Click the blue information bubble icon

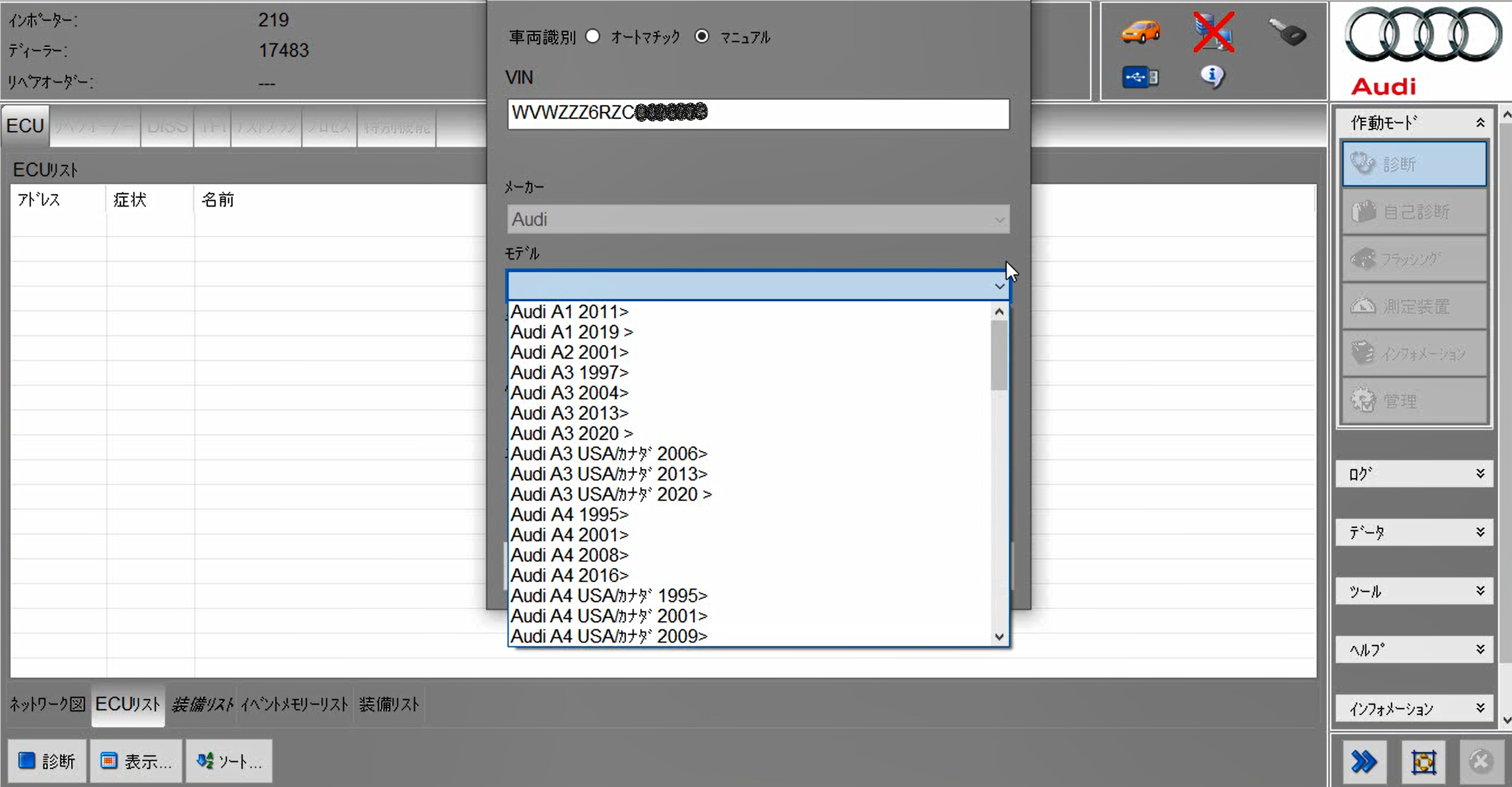[1212, 76]
